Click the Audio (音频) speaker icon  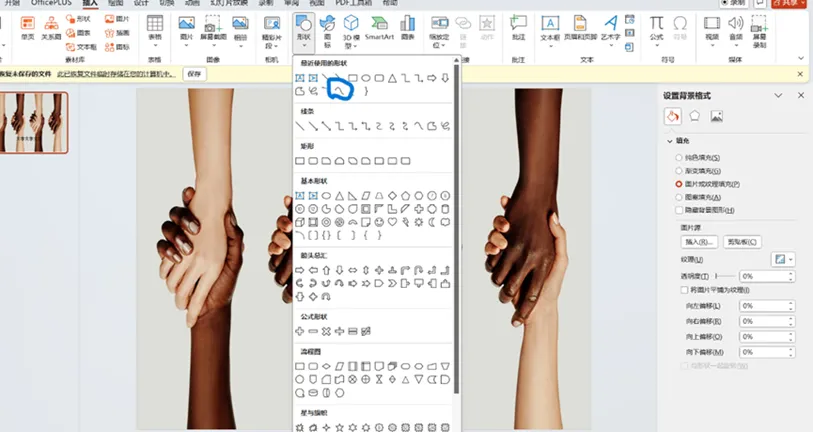coord(735,23)
